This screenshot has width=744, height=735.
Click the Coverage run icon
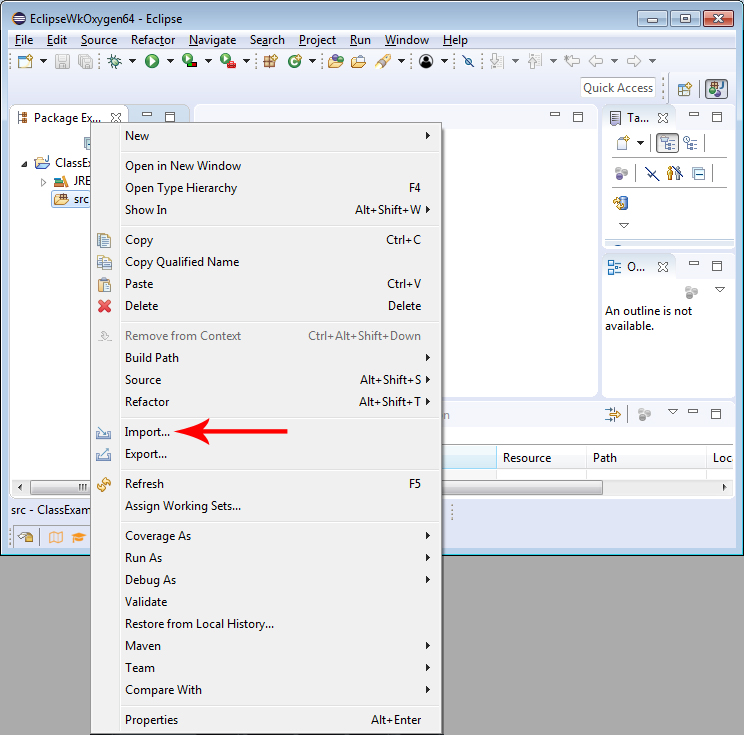point(189,61)
